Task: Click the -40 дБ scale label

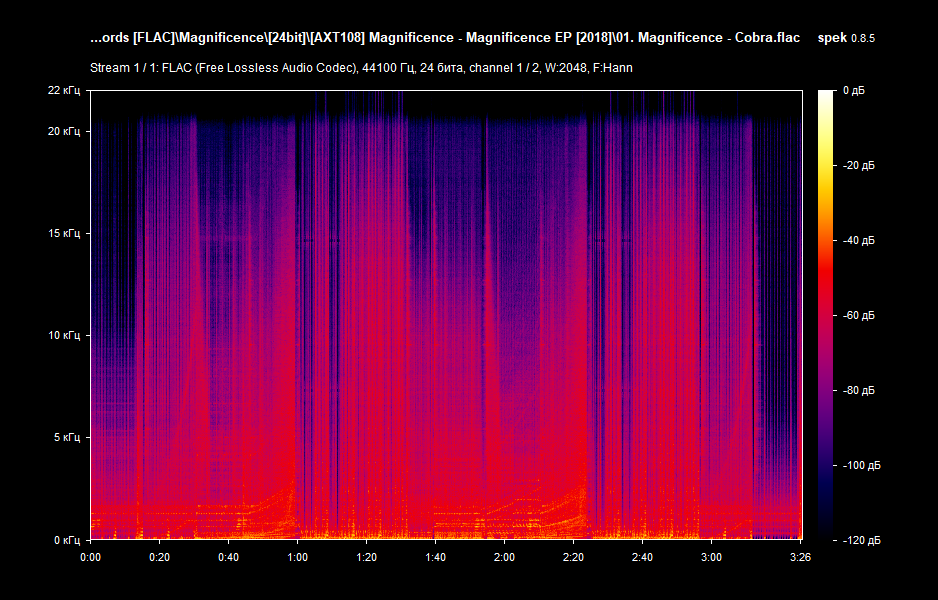Action: pos(858,240)
